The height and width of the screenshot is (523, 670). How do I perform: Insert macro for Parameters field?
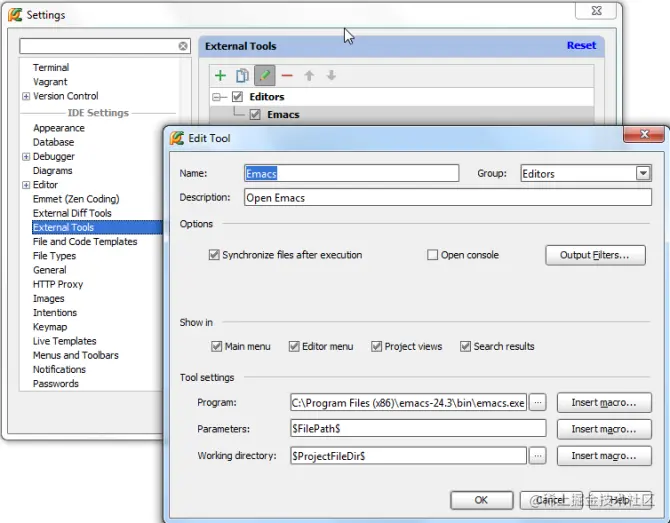click(x=604, y=429)
